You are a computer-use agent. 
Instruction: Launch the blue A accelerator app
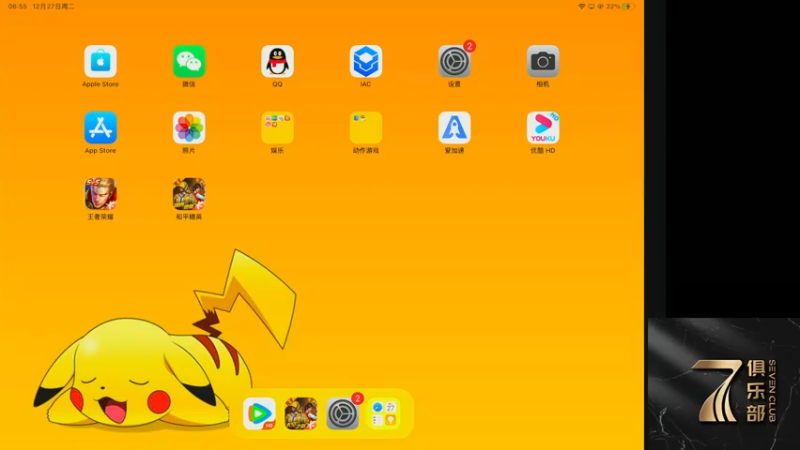[454, 128]
